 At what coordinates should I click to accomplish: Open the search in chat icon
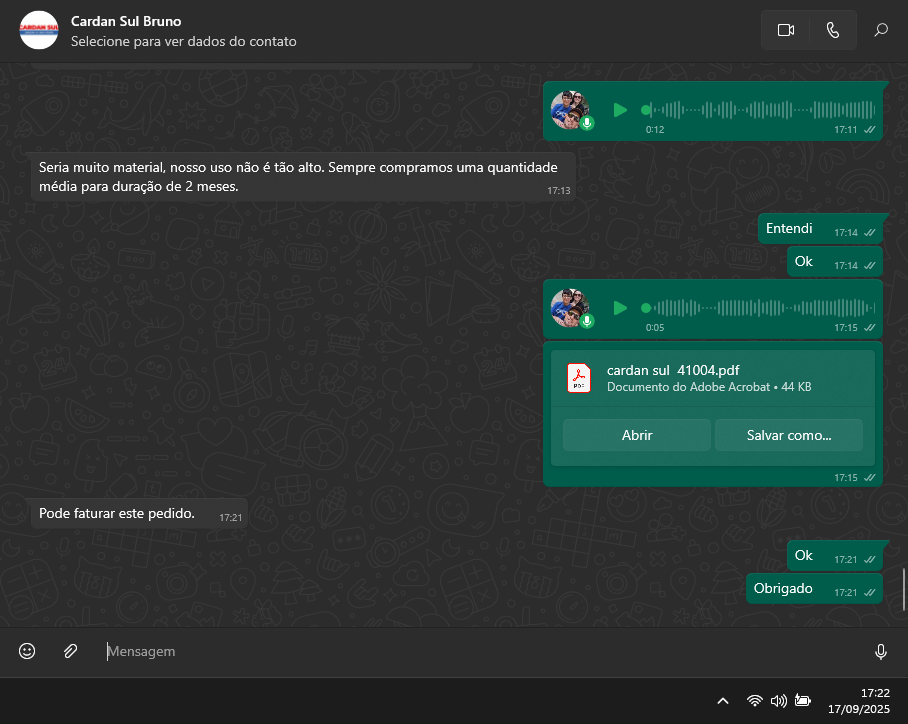(x=881, y=30)
